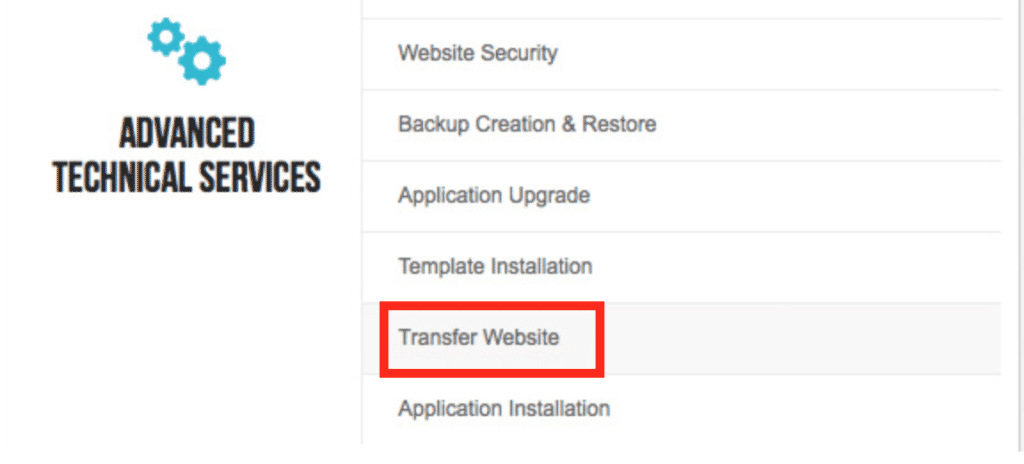Click the word Security in the first entry
The height and width of the screenshot is (464, 1024).
click(518, 54)
